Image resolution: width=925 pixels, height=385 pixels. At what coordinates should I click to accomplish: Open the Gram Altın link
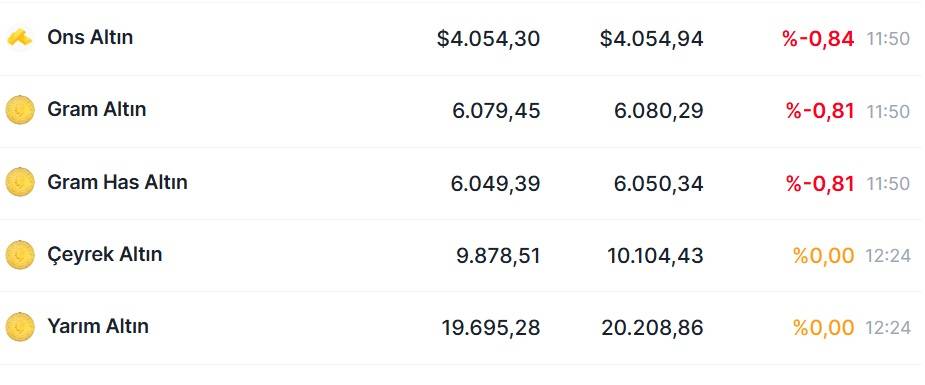(97, 110)
